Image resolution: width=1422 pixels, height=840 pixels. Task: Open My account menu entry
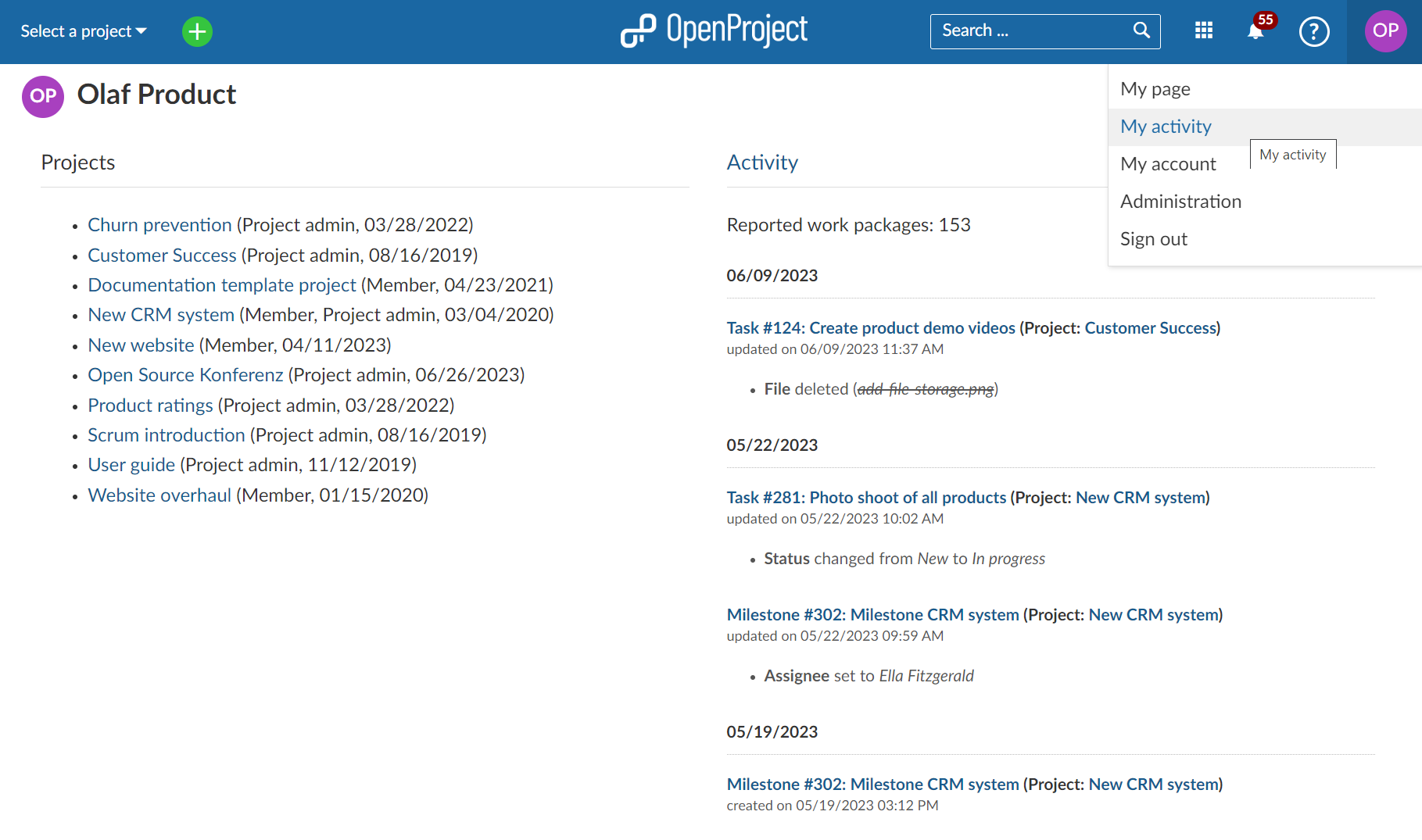click(1168, 164)
